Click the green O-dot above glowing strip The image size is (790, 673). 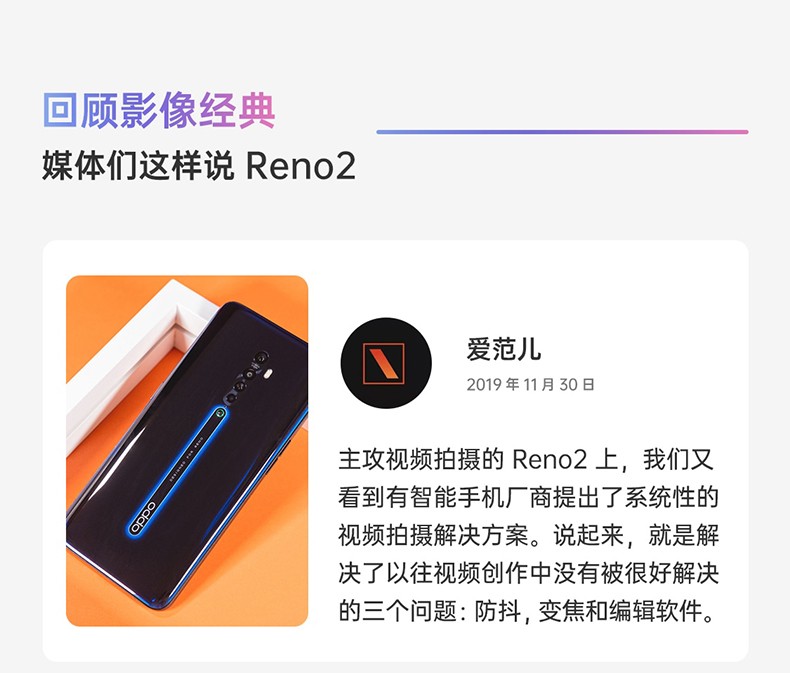tap(220, 413)
